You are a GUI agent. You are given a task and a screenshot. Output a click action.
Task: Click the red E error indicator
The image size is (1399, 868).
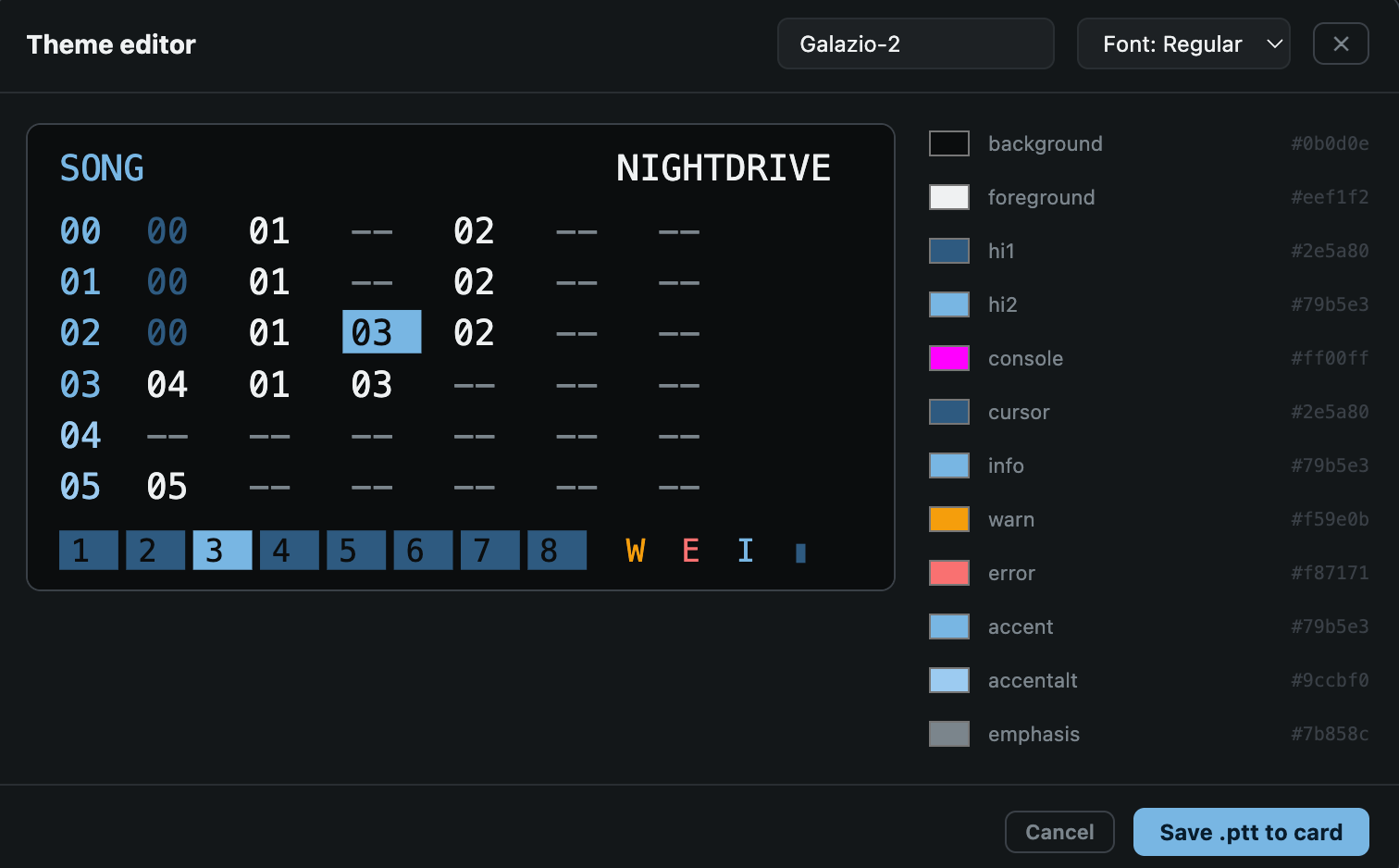(x=690, y=551)
